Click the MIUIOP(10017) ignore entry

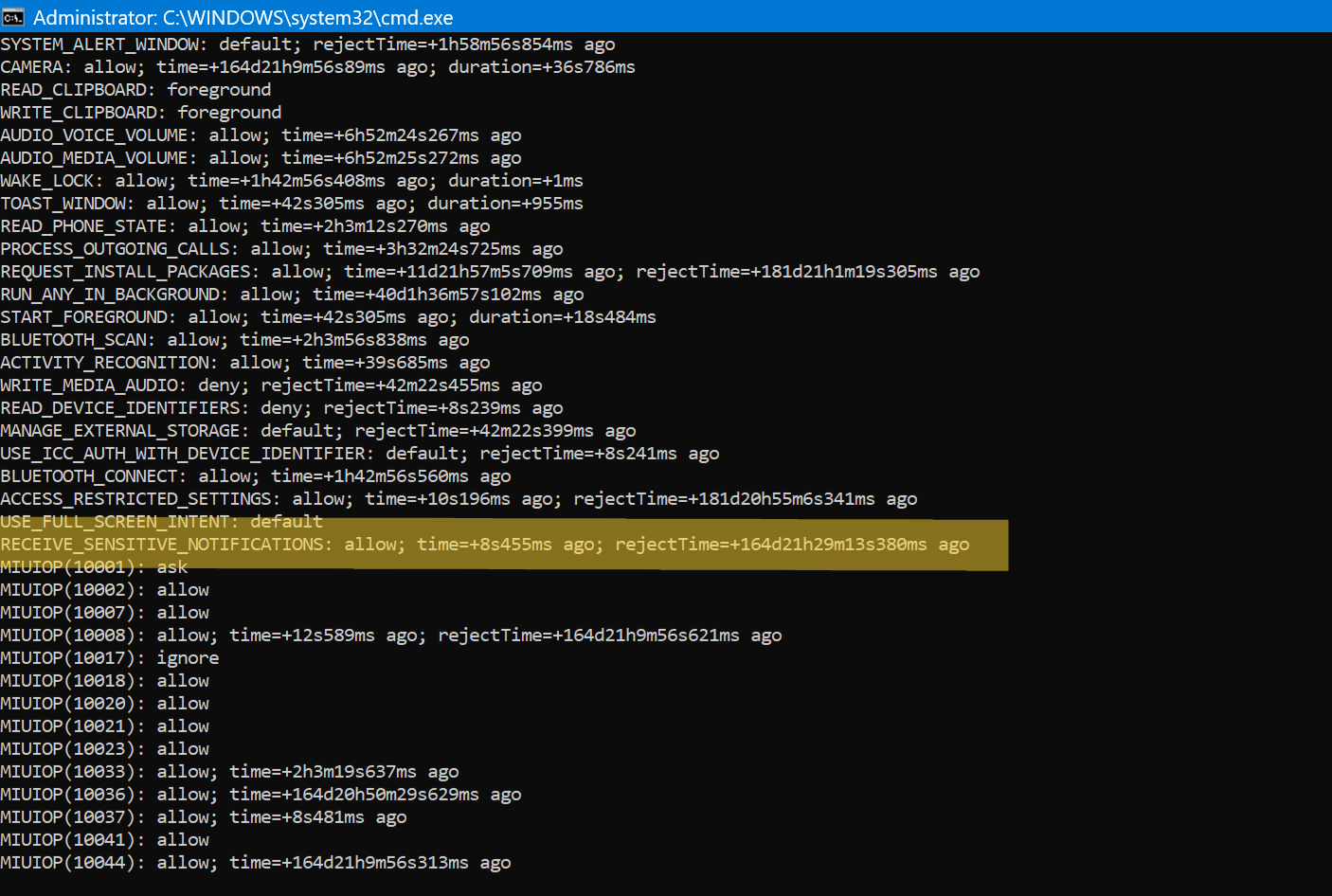[109, 658]
